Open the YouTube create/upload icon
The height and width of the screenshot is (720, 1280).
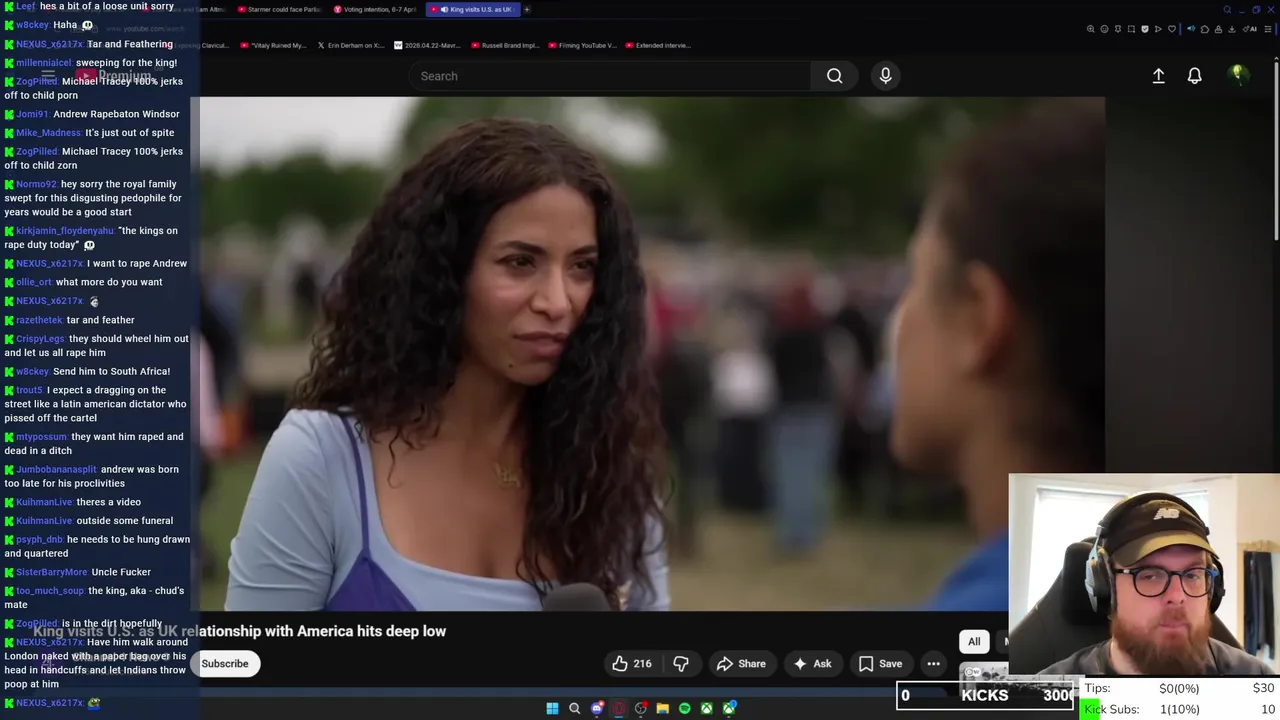pyautogui.click(x=1158, y=76)
